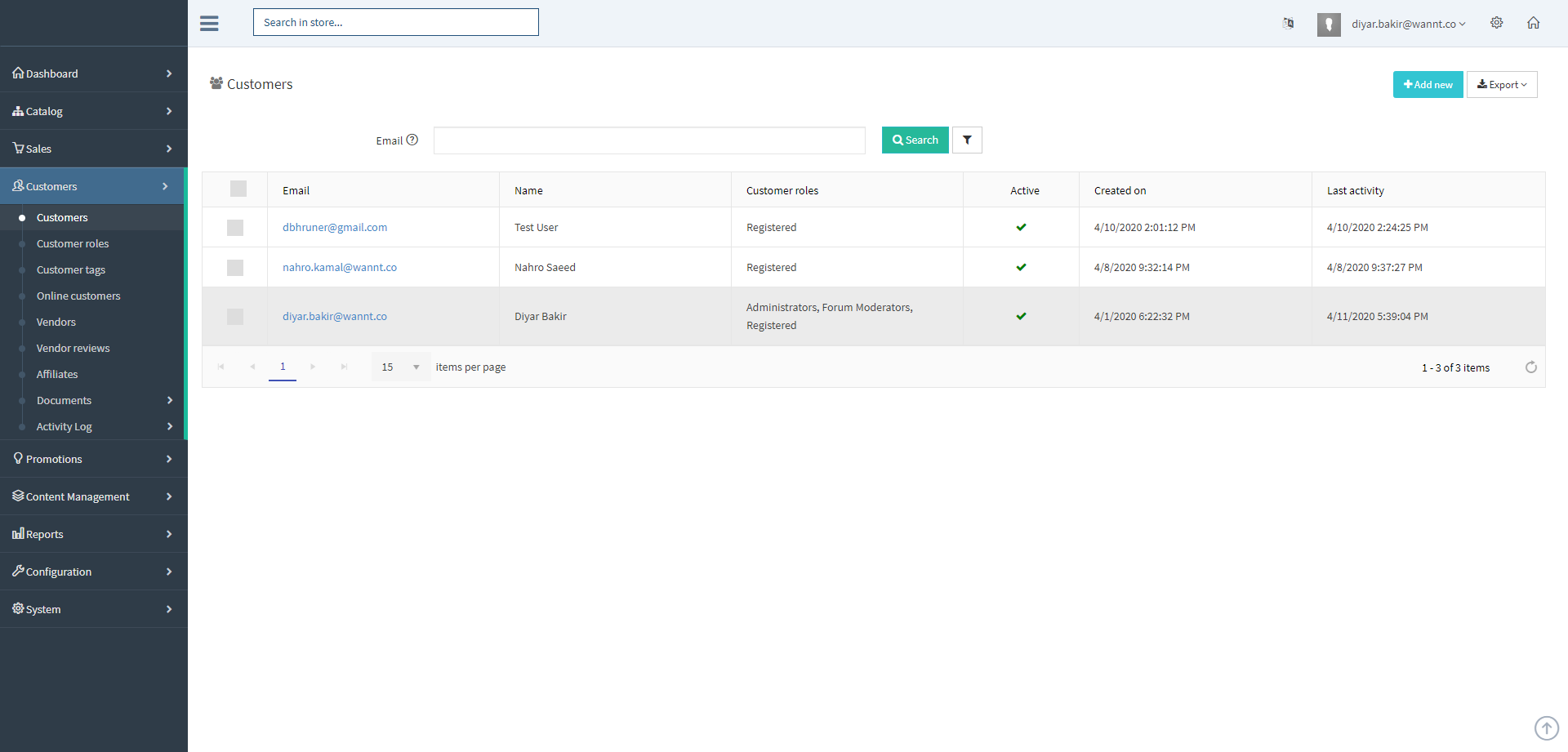The width and height of the screenshot is (1568, 752).
Task: Open the settings gear icon in header
Action: click(x=1496, y=23)
